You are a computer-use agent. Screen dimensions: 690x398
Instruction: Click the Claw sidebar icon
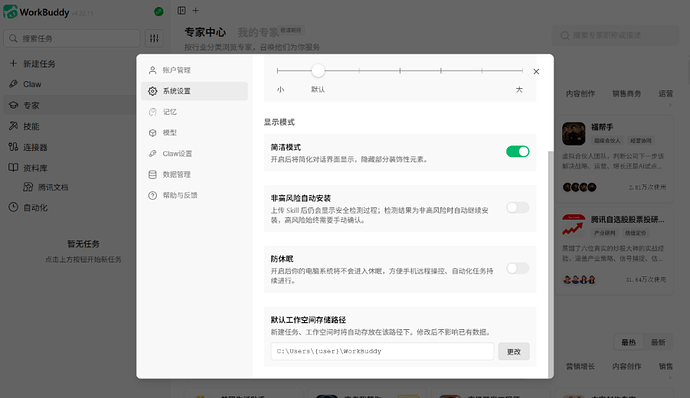point(13,84)
